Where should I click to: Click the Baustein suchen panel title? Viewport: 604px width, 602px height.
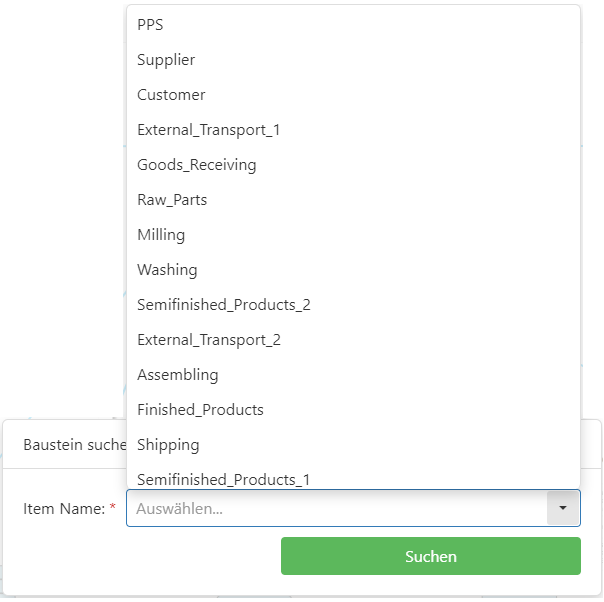coord(74,444)
